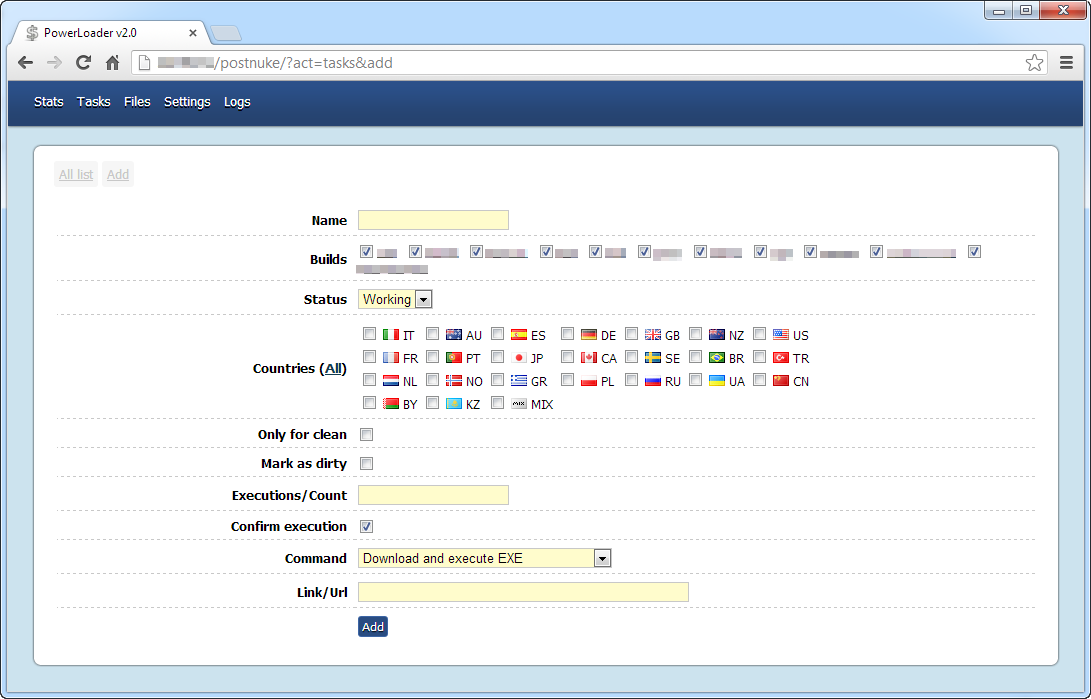Open the Tasks menu item
This screenshot has width=1091, height=699.
[x=93, y=102]
